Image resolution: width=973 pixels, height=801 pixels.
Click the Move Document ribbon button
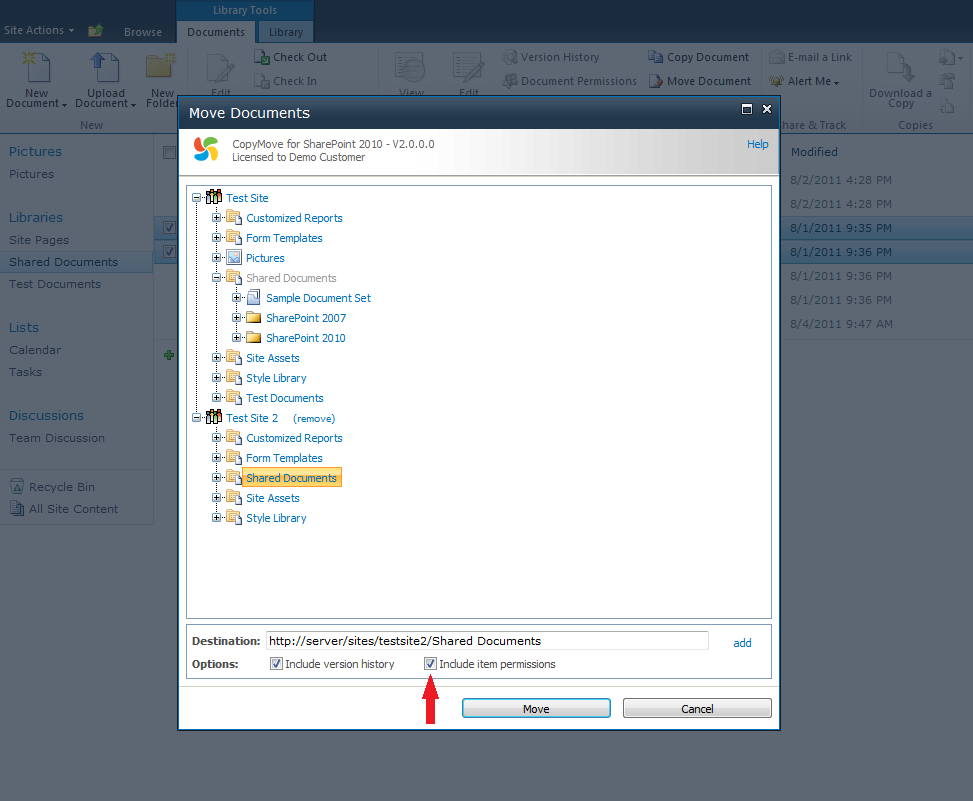699,81
